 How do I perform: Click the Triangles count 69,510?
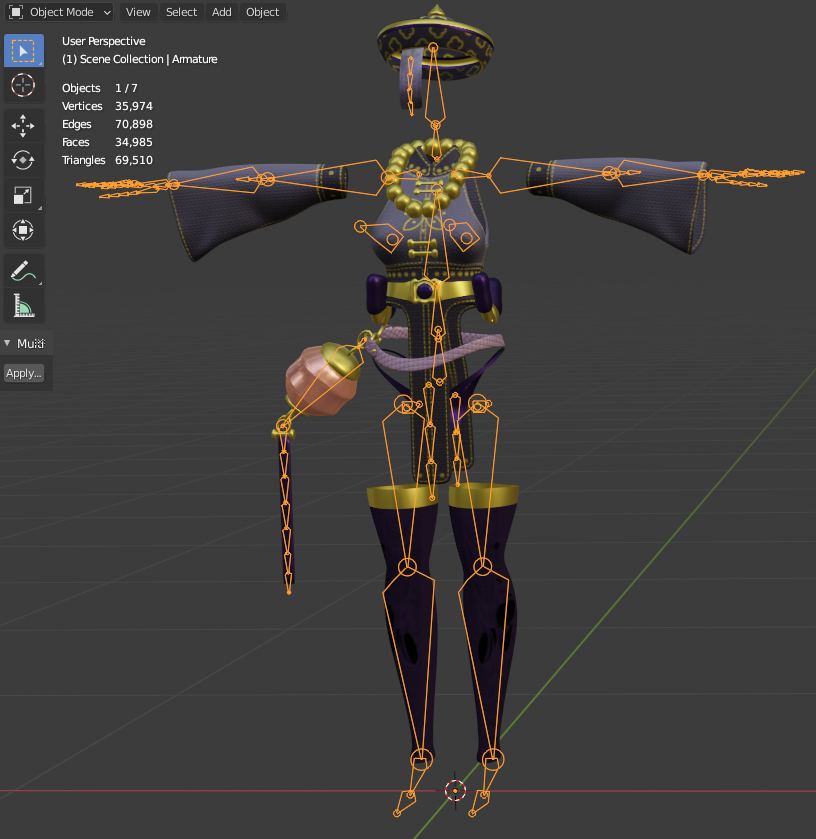tap(134, 160)
